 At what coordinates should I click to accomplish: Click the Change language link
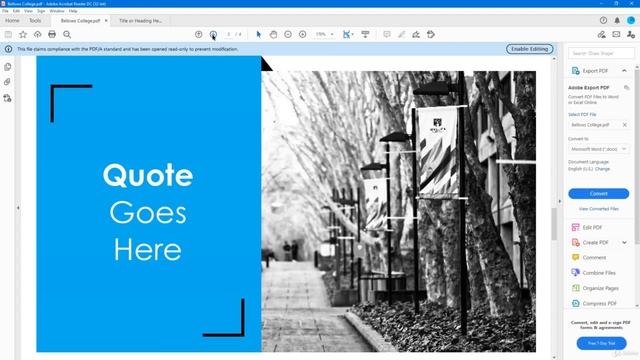point(602,169)
